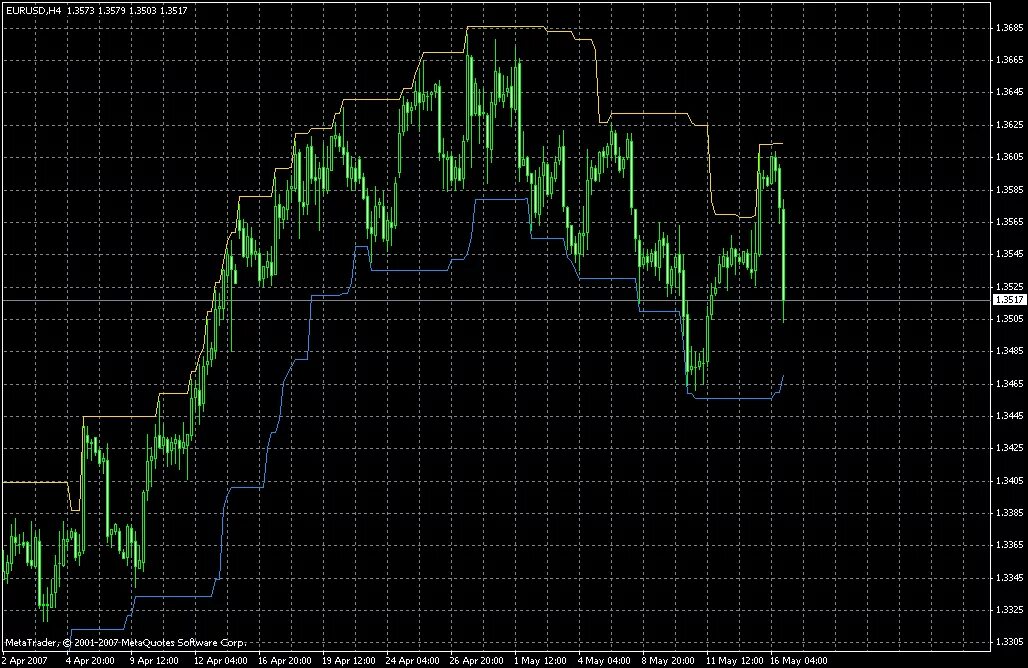The image size is (1028, 668).
Task: Click the 1.3585 price scale value
Action: [x=1009, y=189]
